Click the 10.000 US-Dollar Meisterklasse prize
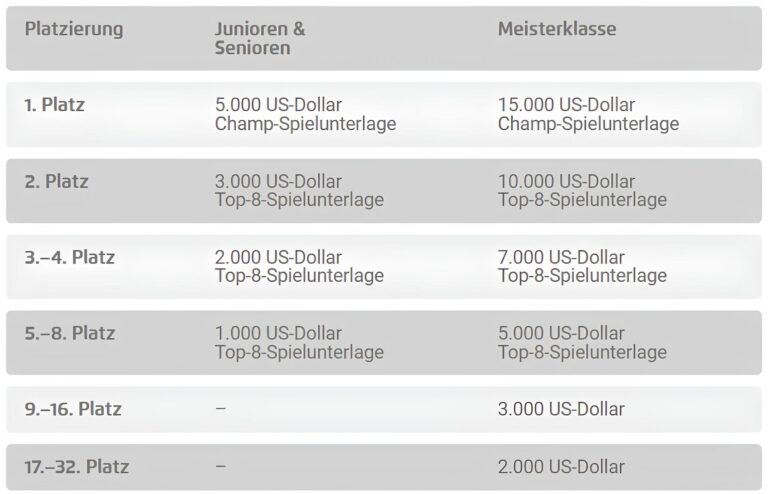Image resolution: width=768 pixels, height=494 pixels. tap(566, 182)
